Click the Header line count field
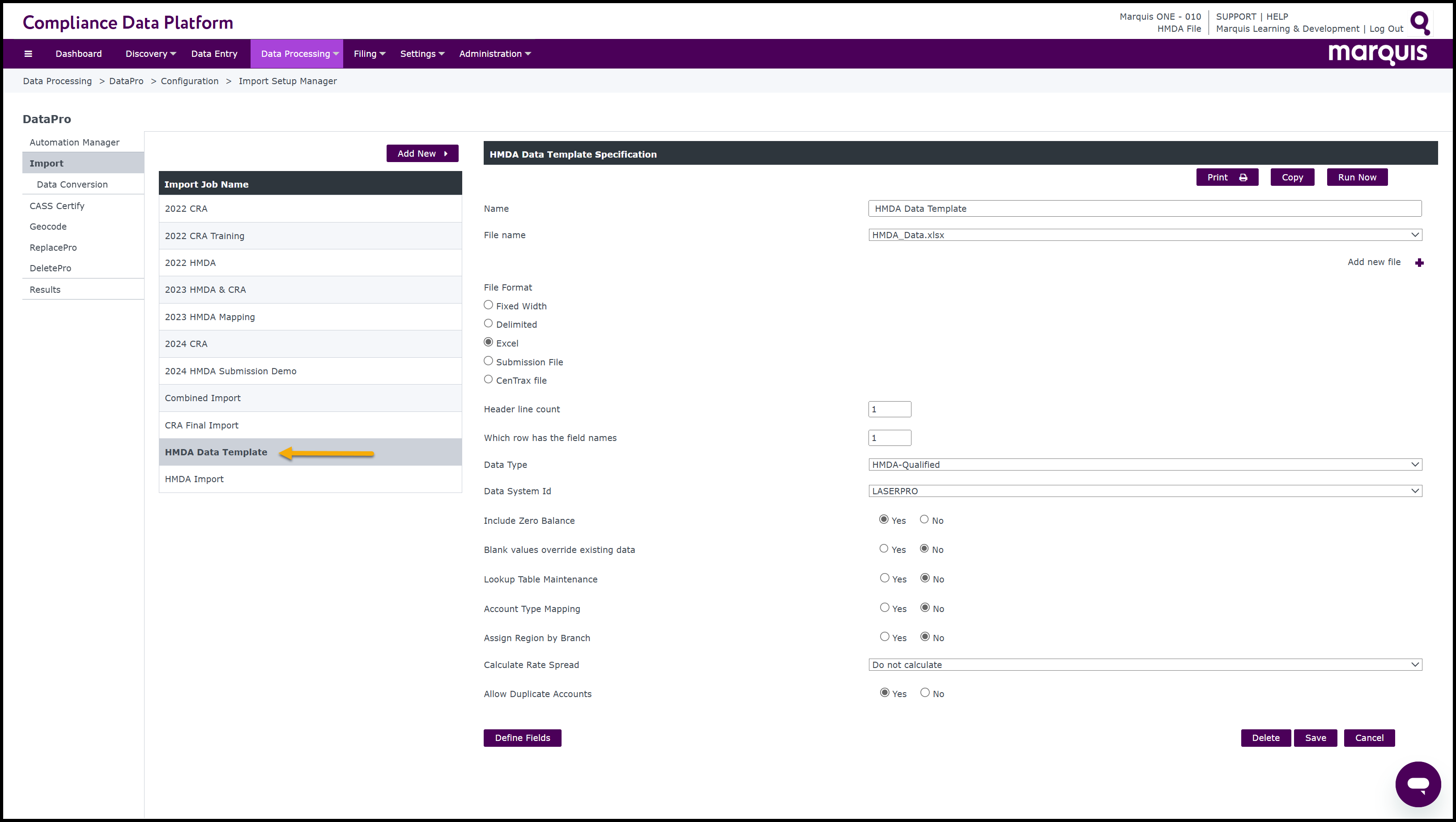1456x822 pixels. click(889, 409)
